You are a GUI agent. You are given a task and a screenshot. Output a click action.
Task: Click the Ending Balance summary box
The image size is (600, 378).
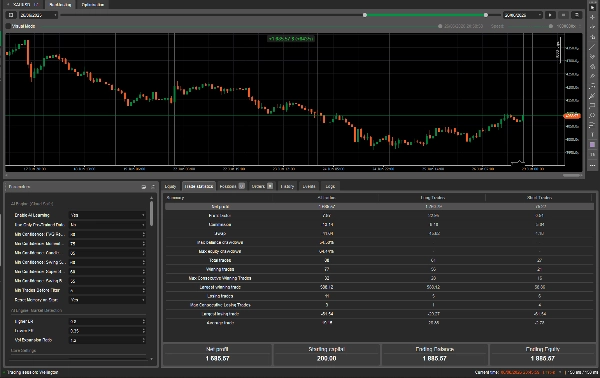click(434, 354)
